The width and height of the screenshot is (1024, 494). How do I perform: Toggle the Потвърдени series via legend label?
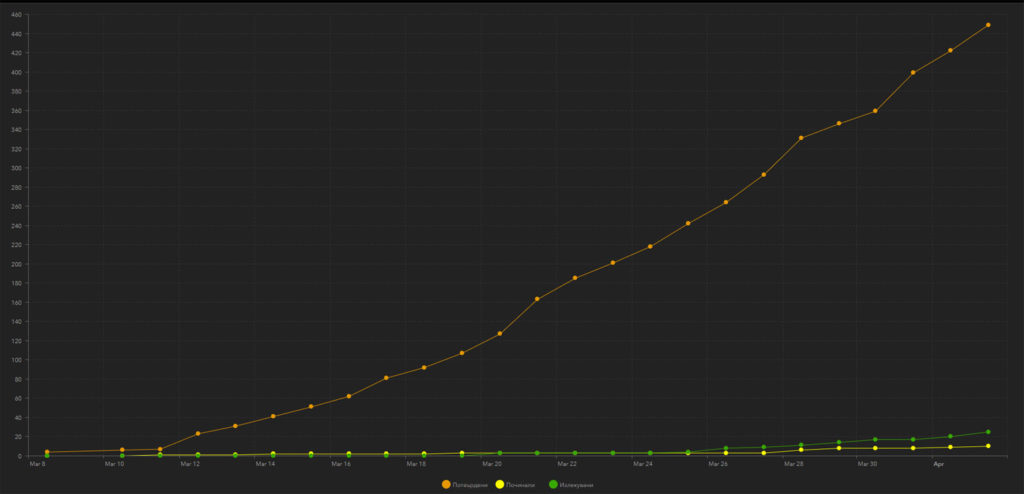click(x=470, y=485)
